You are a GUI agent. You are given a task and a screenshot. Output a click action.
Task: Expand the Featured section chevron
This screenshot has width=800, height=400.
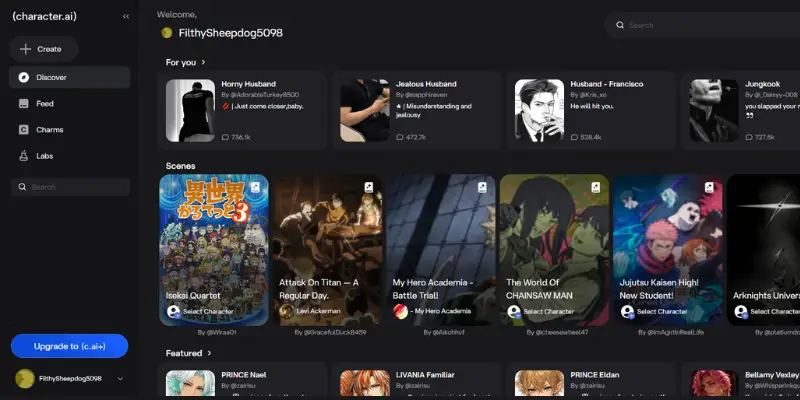[x=209, y=353]
